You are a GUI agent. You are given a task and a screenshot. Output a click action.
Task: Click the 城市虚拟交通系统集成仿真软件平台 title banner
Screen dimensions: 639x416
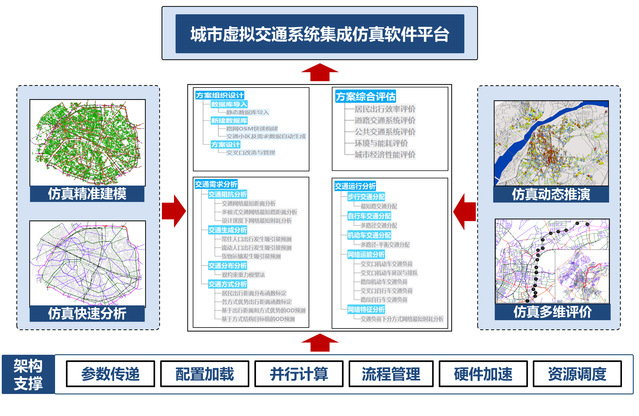[x=319, y=32]
